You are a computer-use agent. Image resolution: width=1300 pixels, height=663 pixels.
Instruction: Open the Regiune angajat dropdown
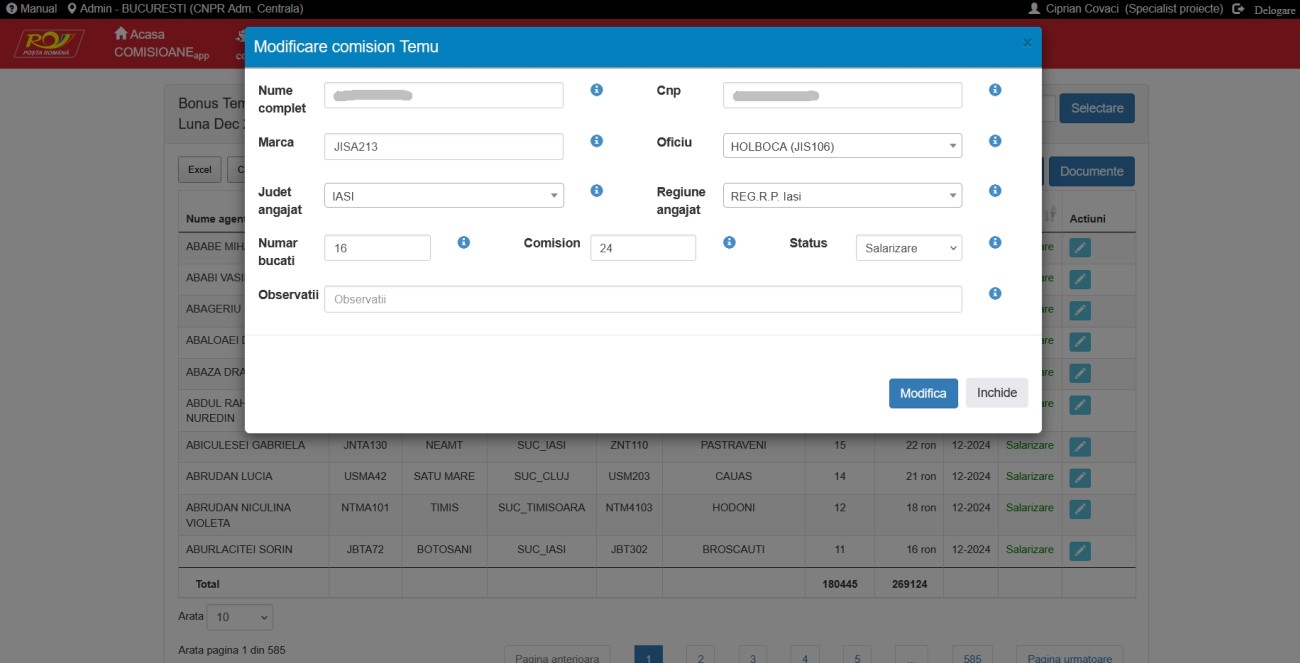pyautogui.click(x=842, y=196)
